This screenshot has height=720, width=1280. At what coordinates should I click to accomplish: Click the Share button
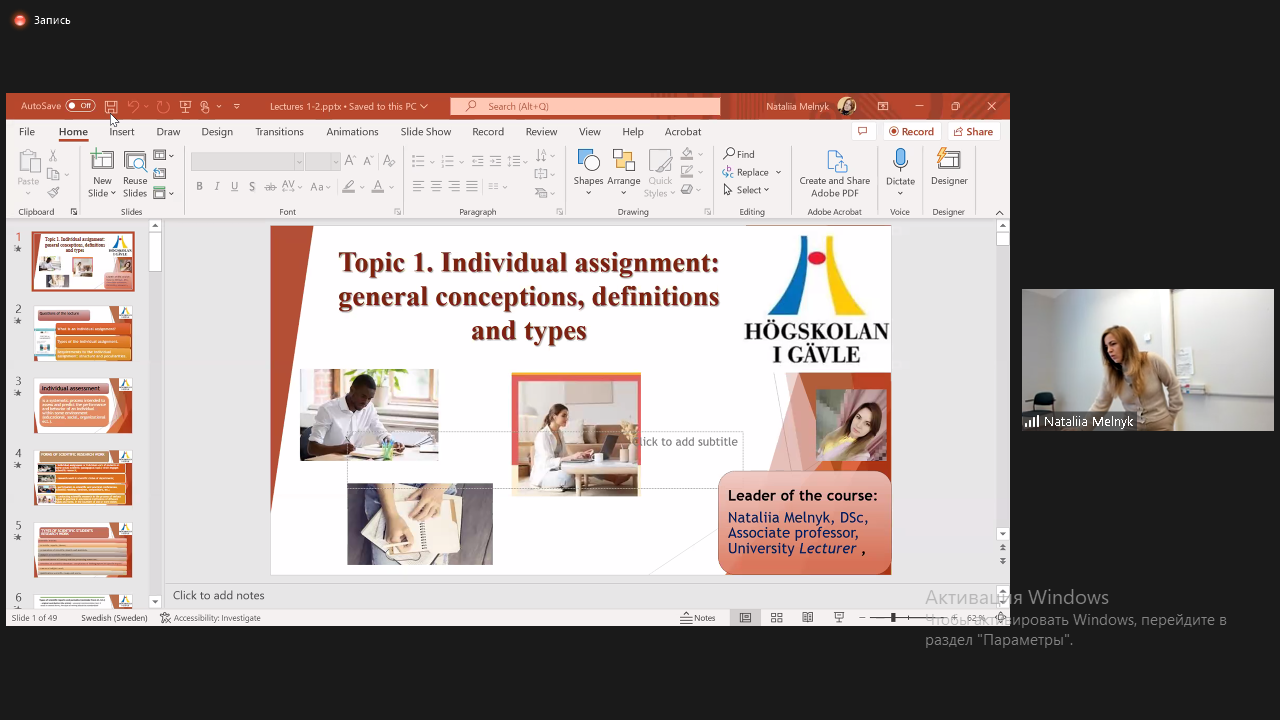click(973, 131)
